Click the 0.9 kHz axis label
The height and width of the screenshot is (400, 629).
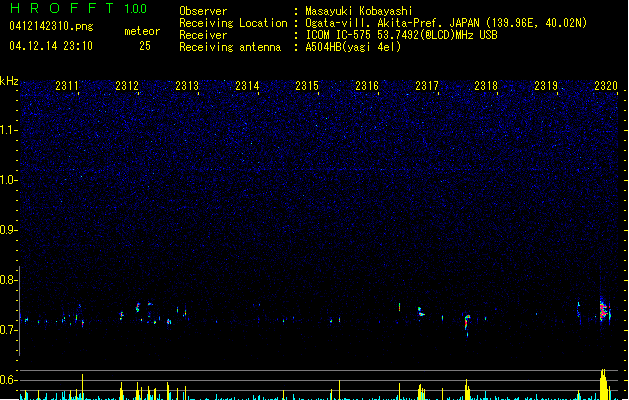point(9,230)
